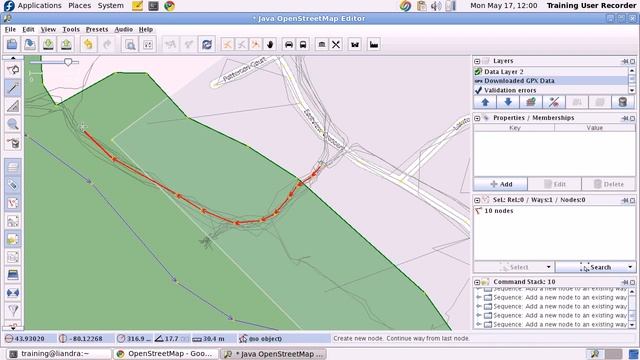This screenshot has width=640, height=360.
Task: Toggle the Properties panel sidebar button
Action: point(13,185)
